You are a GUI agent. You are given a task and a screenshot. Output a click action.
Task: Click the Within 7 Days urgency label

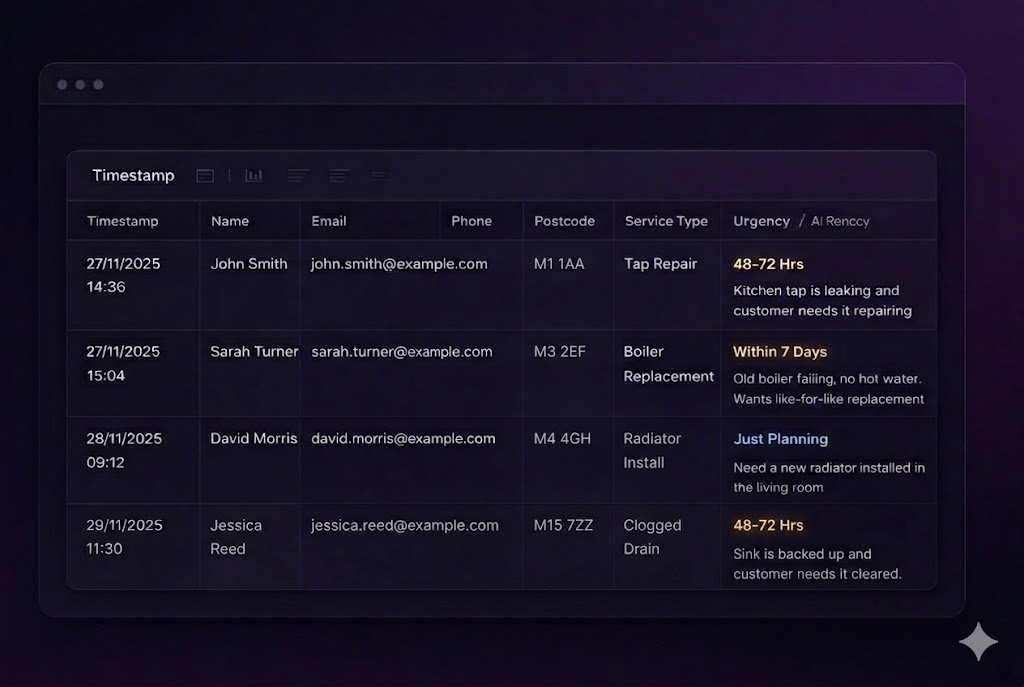click(x=780, y=351)
